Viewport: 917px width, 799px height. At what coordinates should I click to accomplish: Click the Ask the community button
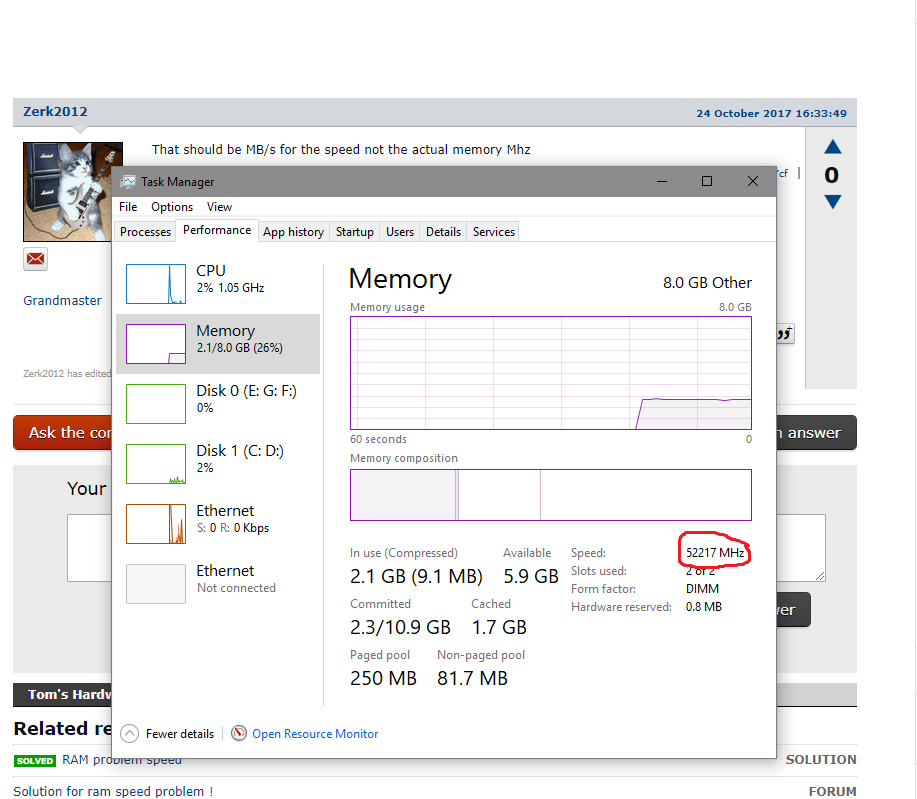point(63,433)
